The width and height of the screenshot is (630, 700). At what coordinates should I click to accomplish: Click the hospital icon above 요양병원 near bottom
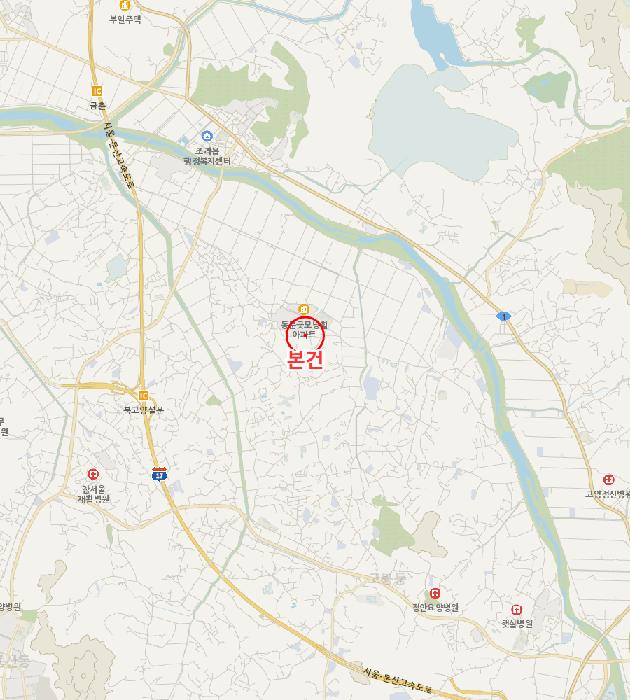435,593
